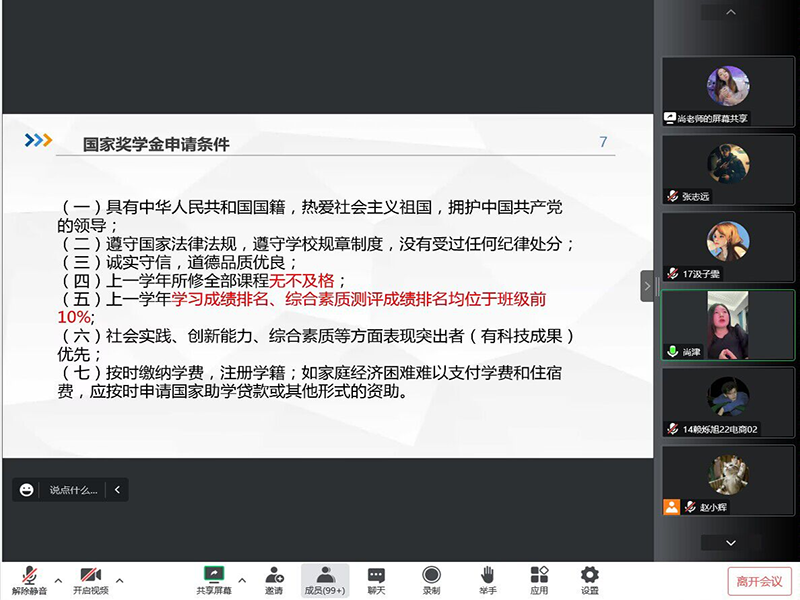Open the chat (聊天) panel
The width and height of the screenshot is (800, 600).
376,579
